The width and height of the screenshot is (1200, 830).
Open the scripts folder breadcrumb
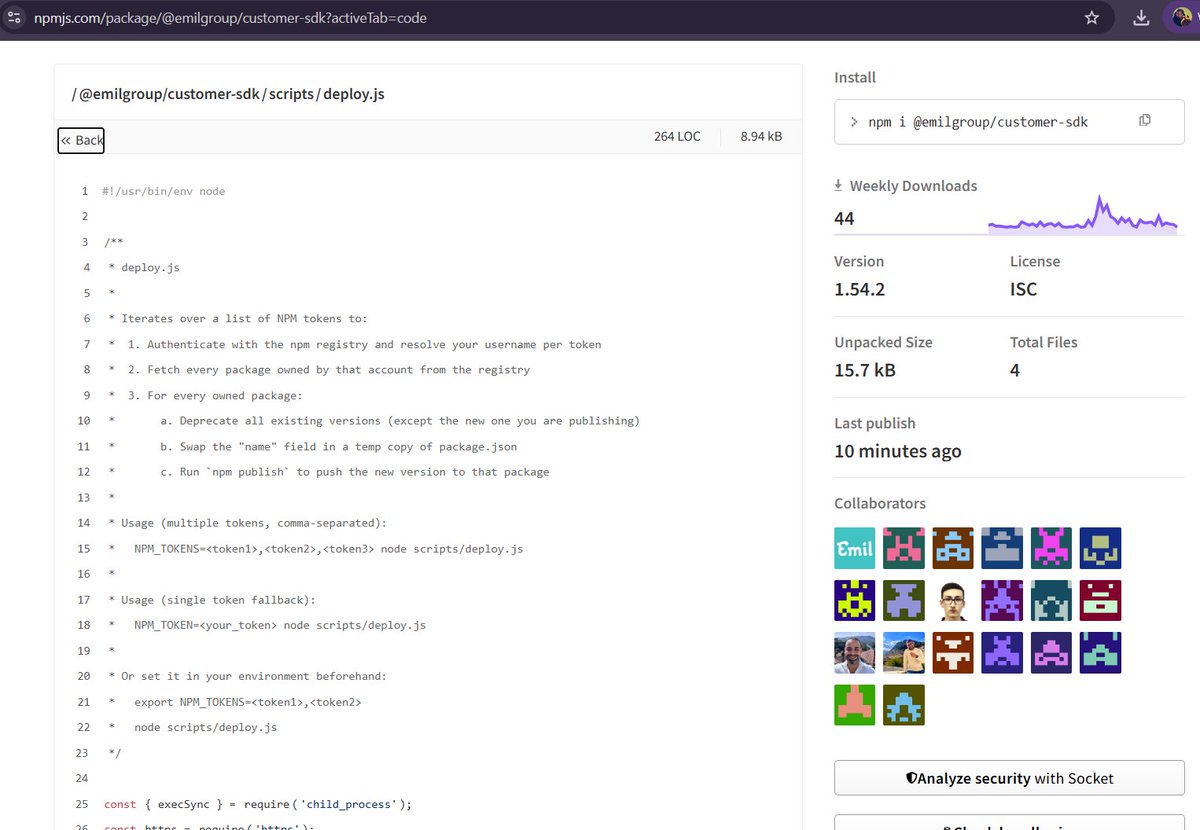pos(291,94)
